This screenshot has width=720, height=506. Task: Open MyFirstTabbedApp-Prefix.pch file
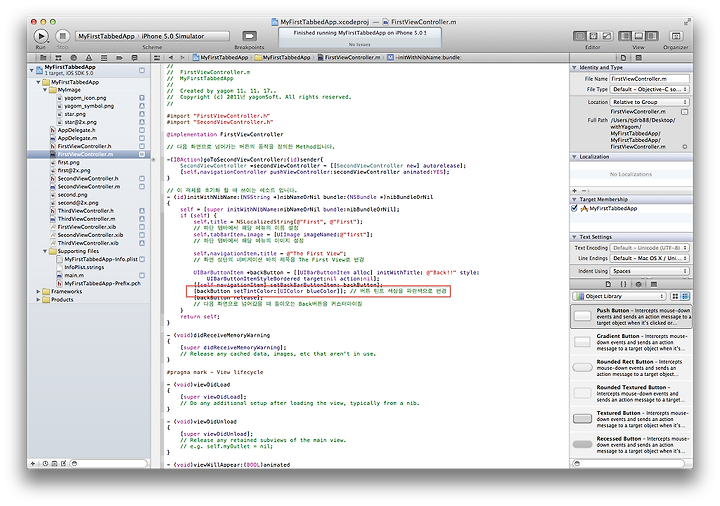click(102, 283)
